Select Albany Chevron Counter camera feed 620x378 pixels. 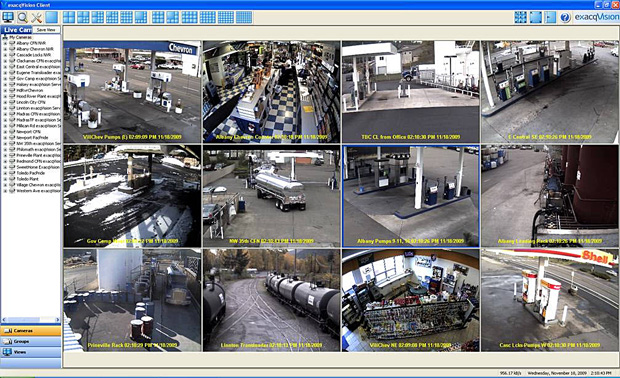(271, 92)
